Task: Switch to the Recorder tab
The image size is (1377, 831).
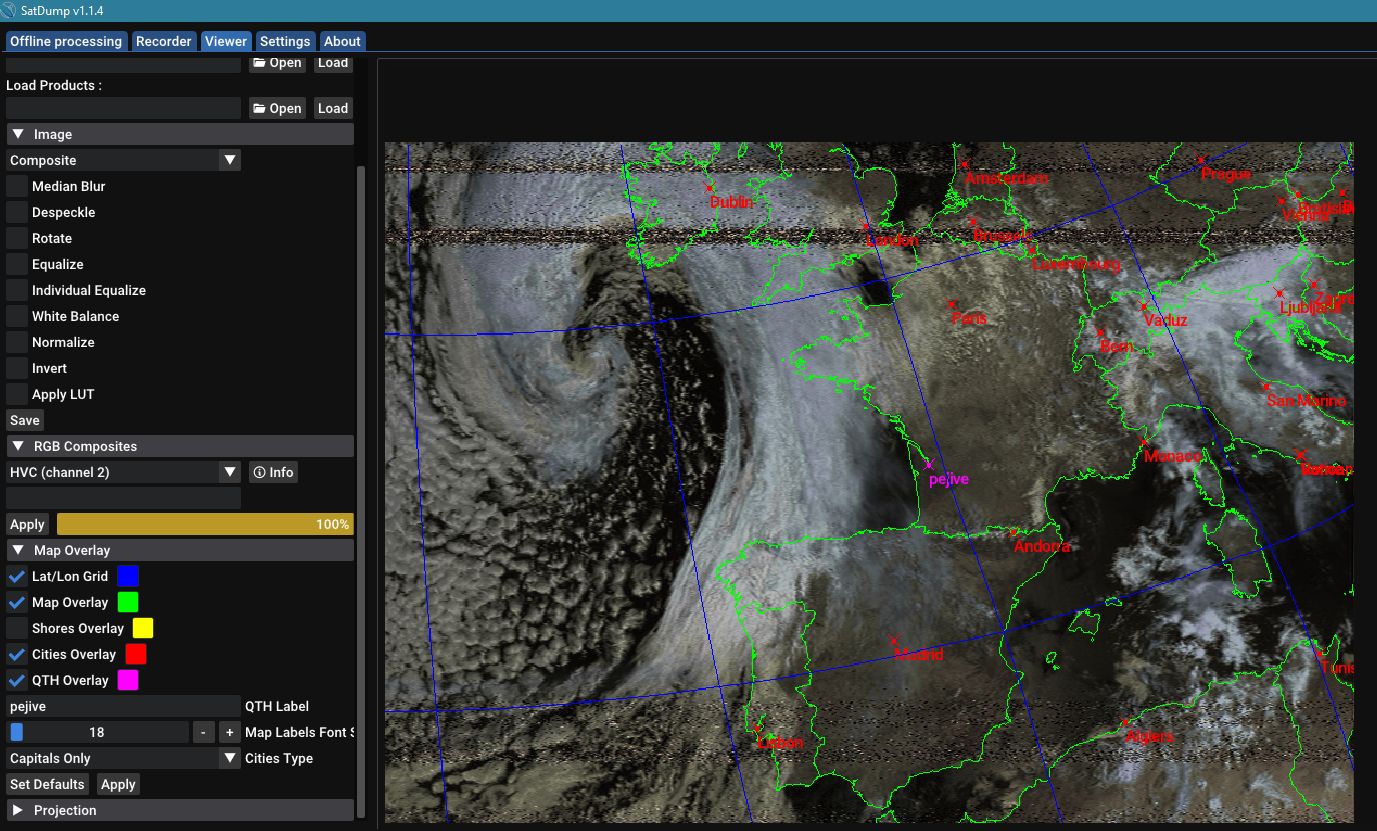Action: [x=163, y=41]
